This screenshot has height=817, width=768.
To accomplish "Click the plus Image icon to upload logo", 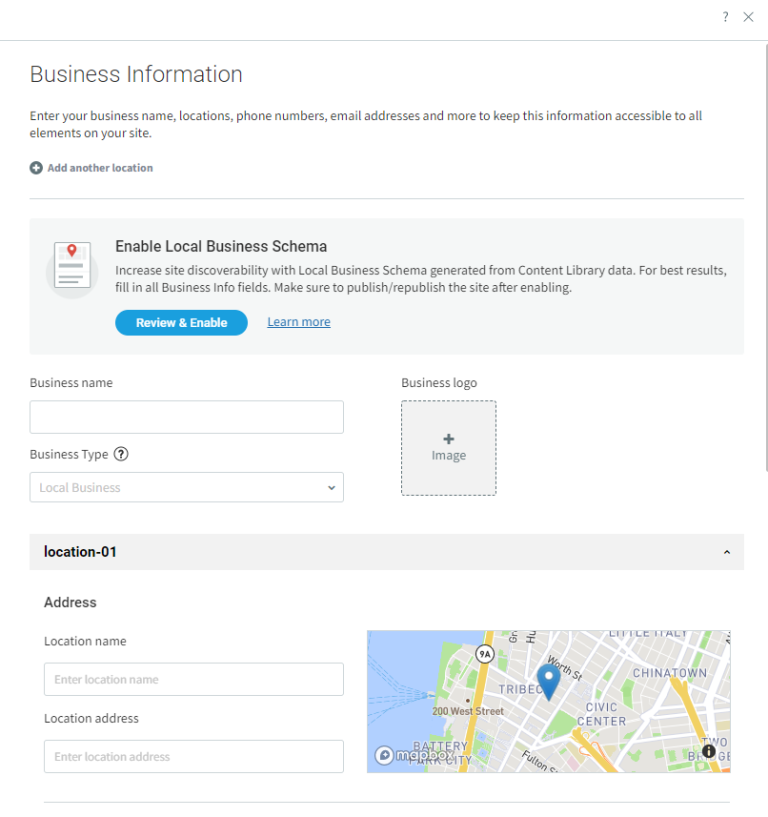I will pyautogui.click(x=448, y=447).
